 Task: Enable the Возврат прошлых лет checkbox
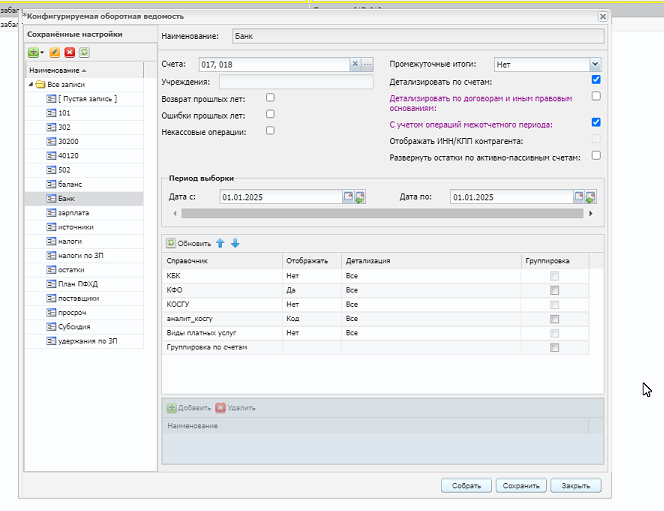[270, 97]
